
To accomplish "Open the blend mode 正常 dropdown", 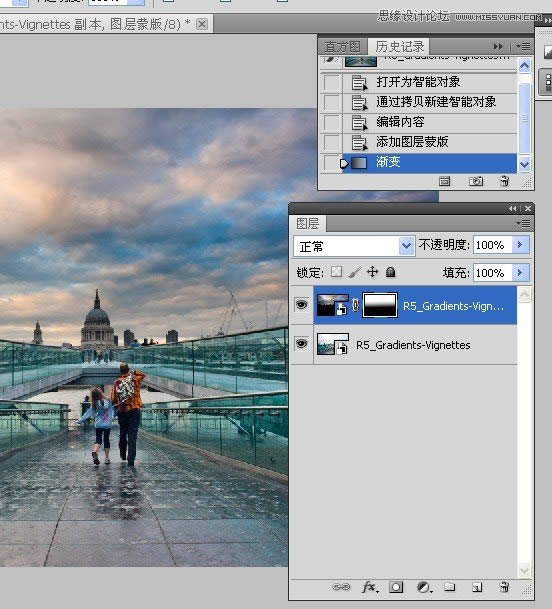I will 354,246.
